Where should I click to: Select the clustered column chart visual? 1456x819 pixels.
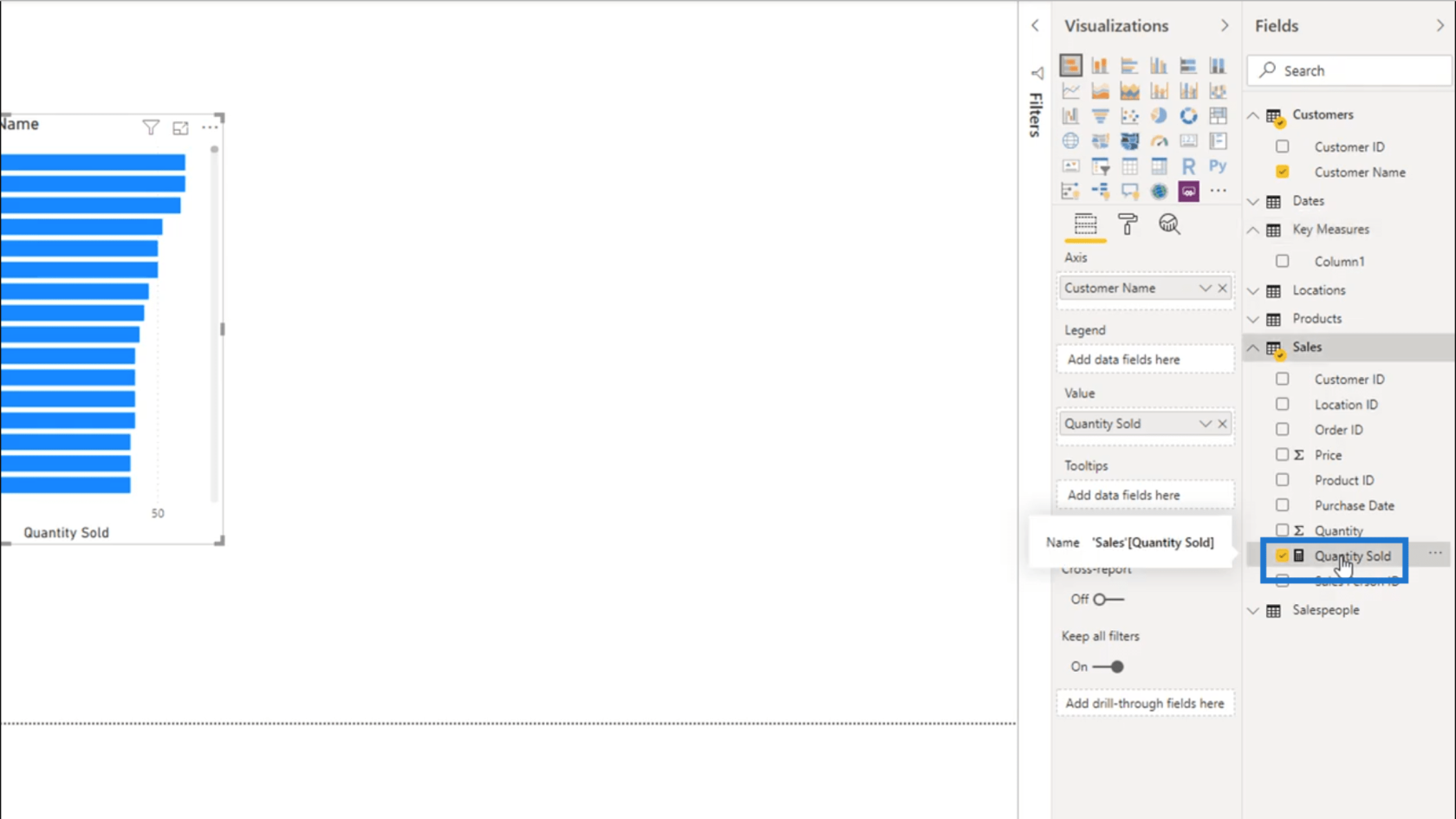1159,65
